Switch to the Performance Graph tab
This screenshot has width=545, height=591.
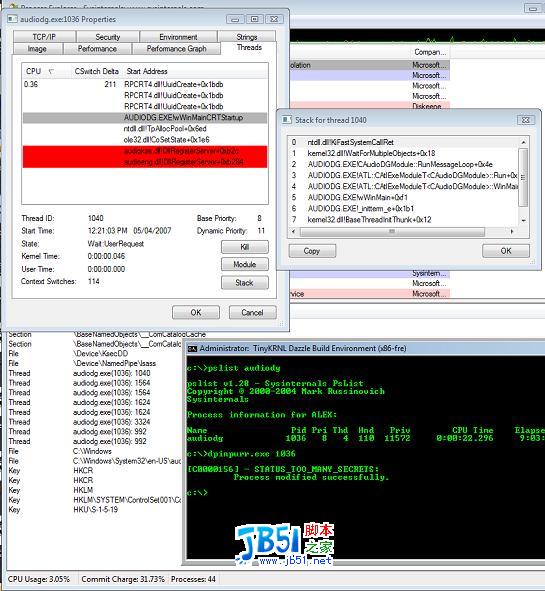tap(176, 49)
